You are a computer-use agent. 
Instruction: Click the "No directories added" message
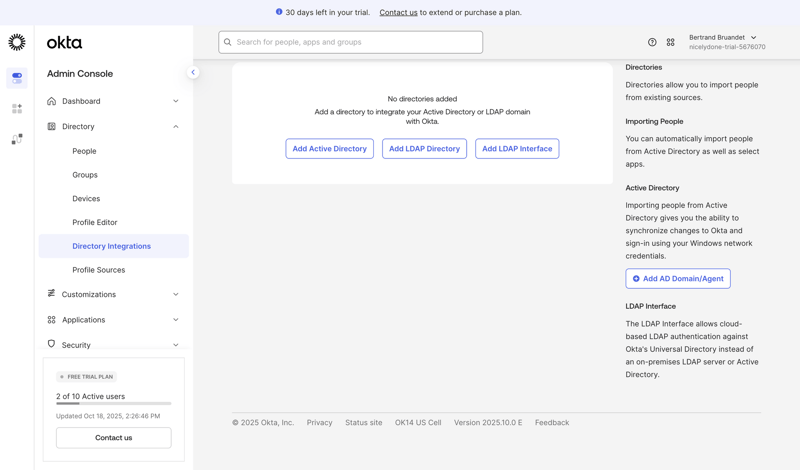pyautogui.click(x=422, y=99)
